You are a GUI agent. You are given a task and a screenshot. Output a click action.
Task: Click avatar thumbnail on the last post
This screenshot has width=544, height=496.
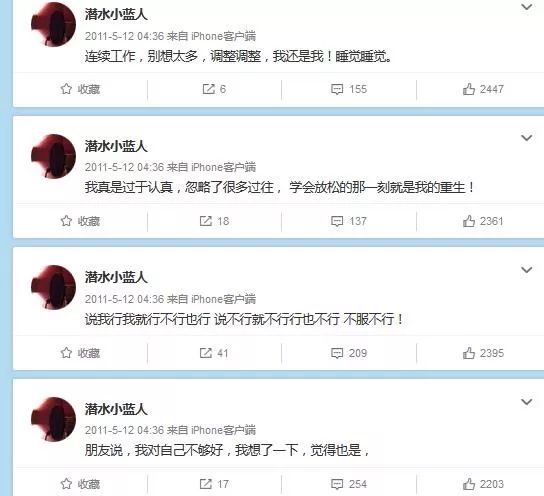tap(53, 419)
